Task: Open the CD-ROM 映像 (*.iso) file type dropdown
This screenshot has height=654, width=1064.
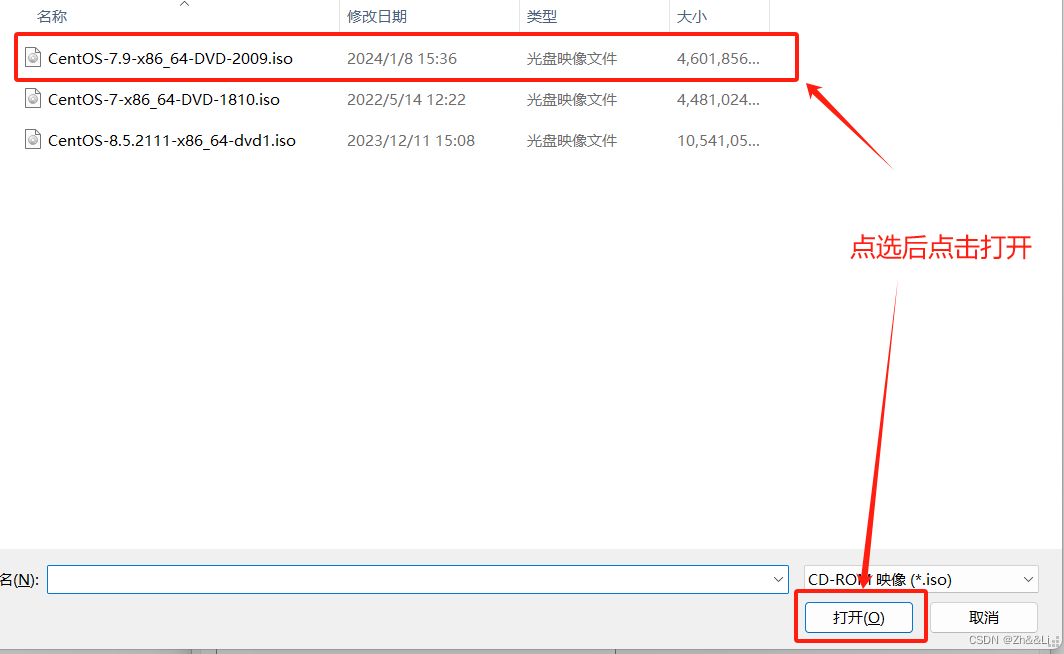Action: [x=921, y=579]
